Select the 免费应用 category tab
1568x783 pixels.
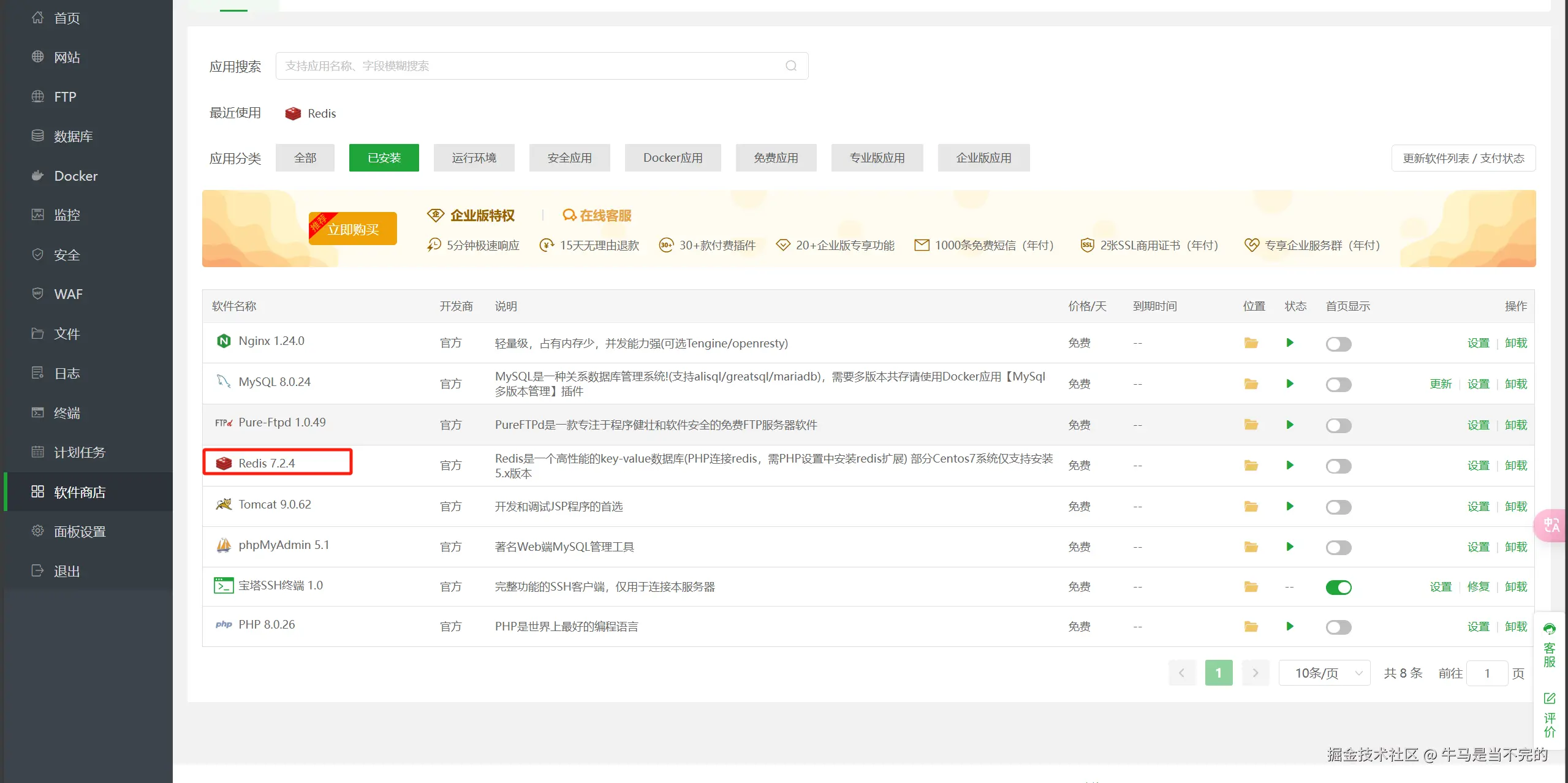[776, 158]
